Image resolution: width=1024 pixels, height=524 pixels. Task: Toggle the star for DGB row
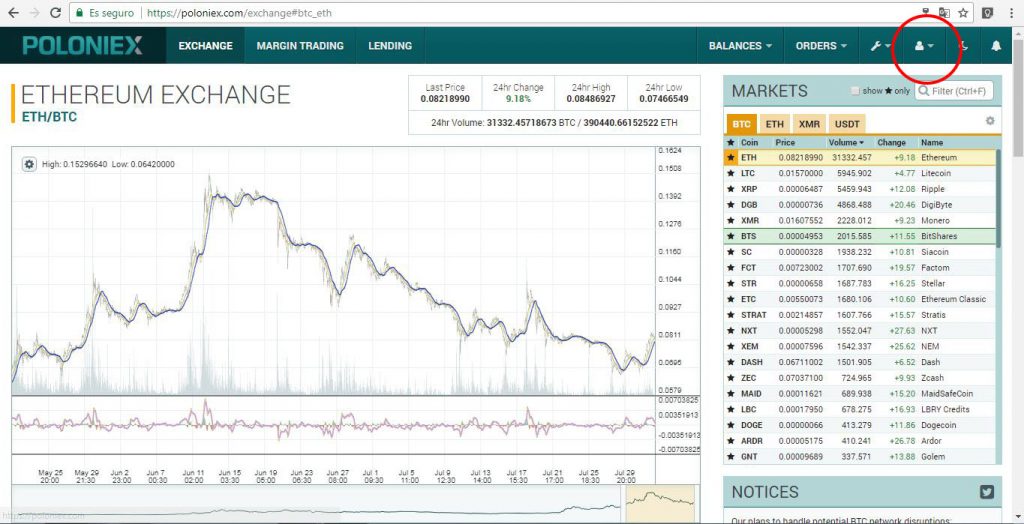pos(731,205)
